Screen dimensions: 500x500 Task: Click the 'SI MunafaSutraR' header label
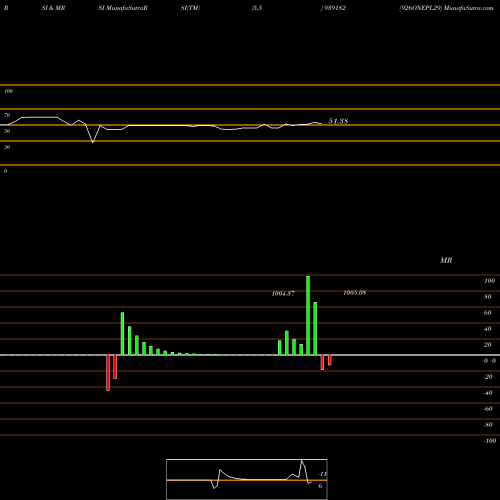coord(123,8)
